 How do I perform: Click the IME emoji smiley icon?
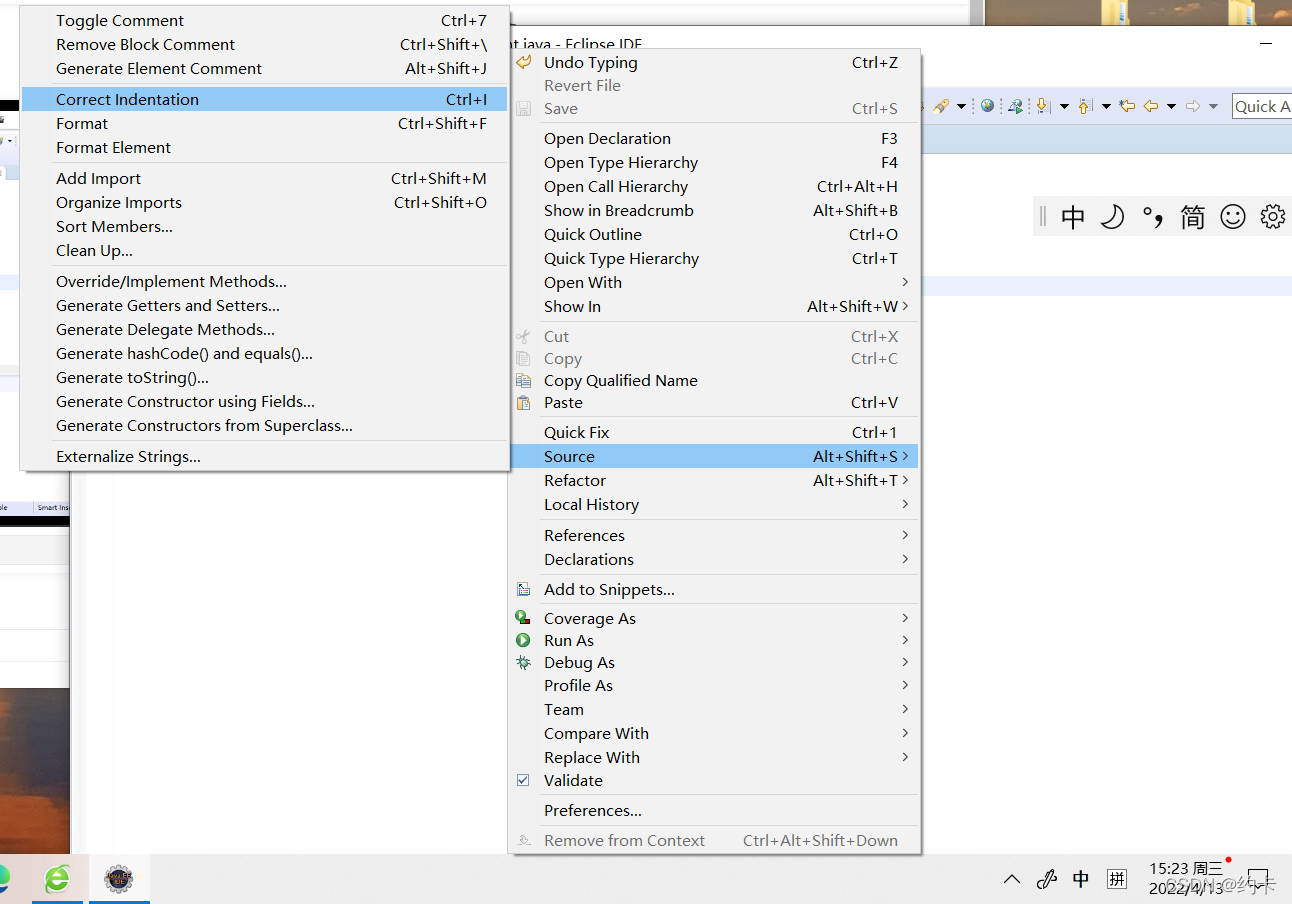tap(1233, 217)
